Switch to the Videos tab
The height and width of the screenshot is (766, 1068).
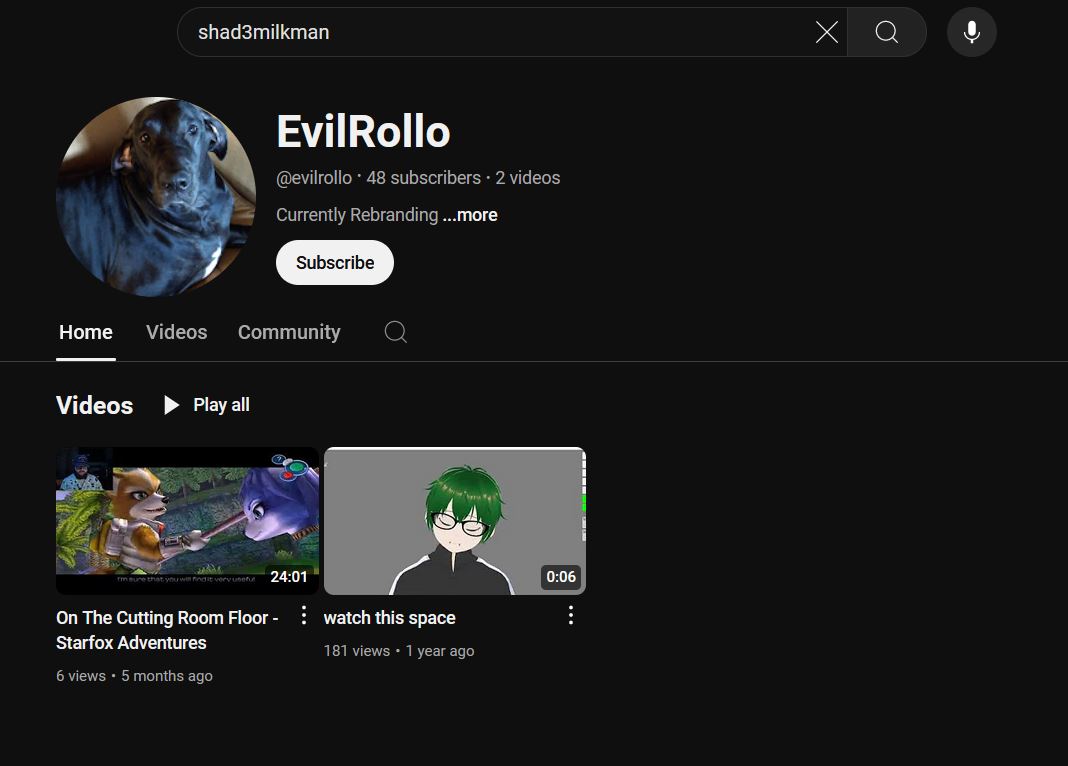pos(176,332)
